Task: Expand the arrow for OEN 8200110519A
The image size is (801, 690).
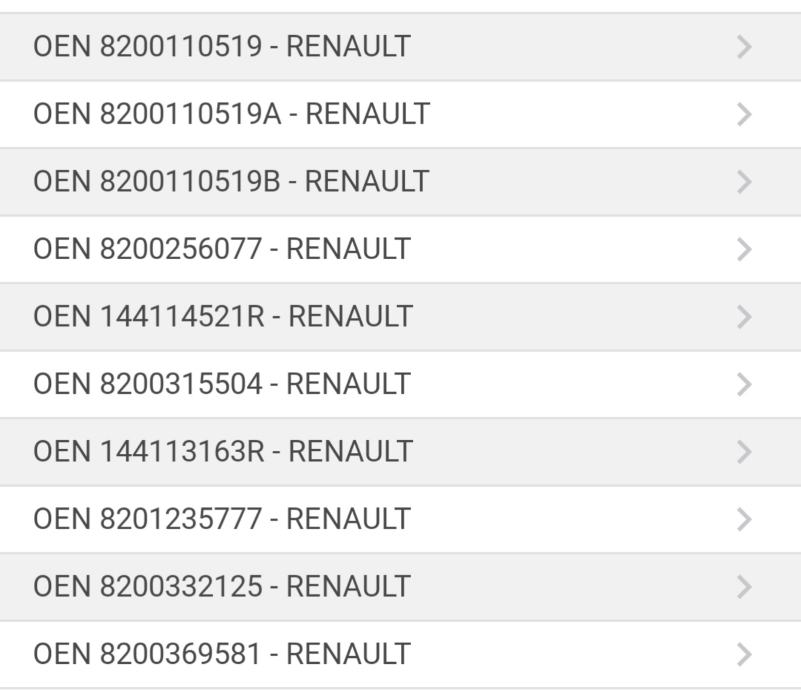Action: pos(743,114)
